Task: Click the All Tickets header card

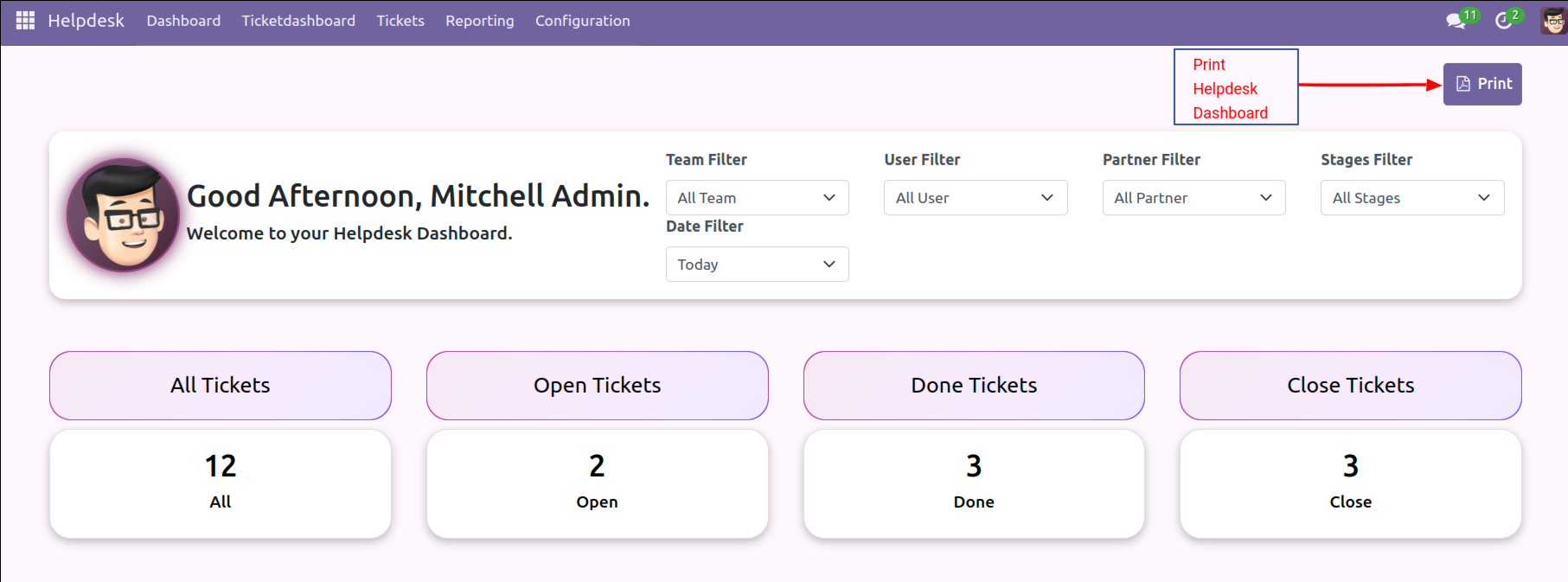Action: pos(221,386)
